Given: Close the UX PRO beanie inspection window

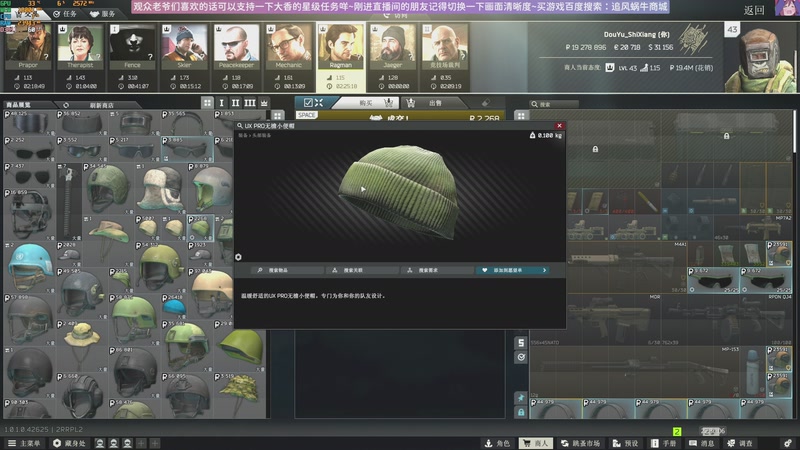Looking at the screenshot, I should (x=559, y=126).
